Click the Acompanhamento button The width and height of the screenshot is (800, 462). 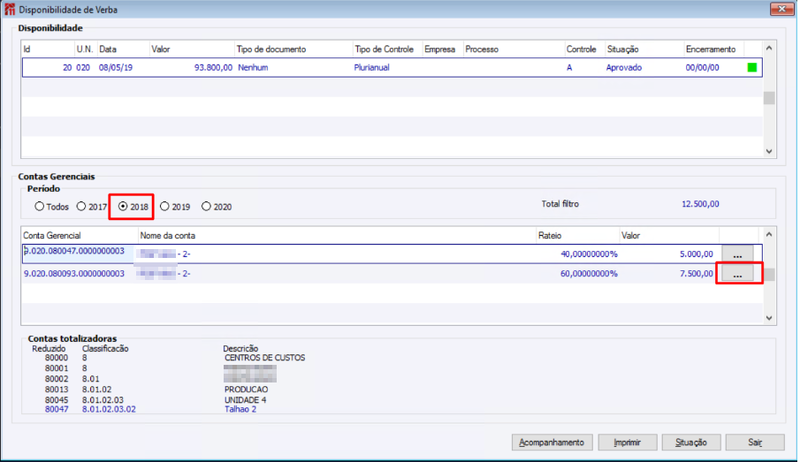point(552,442)
